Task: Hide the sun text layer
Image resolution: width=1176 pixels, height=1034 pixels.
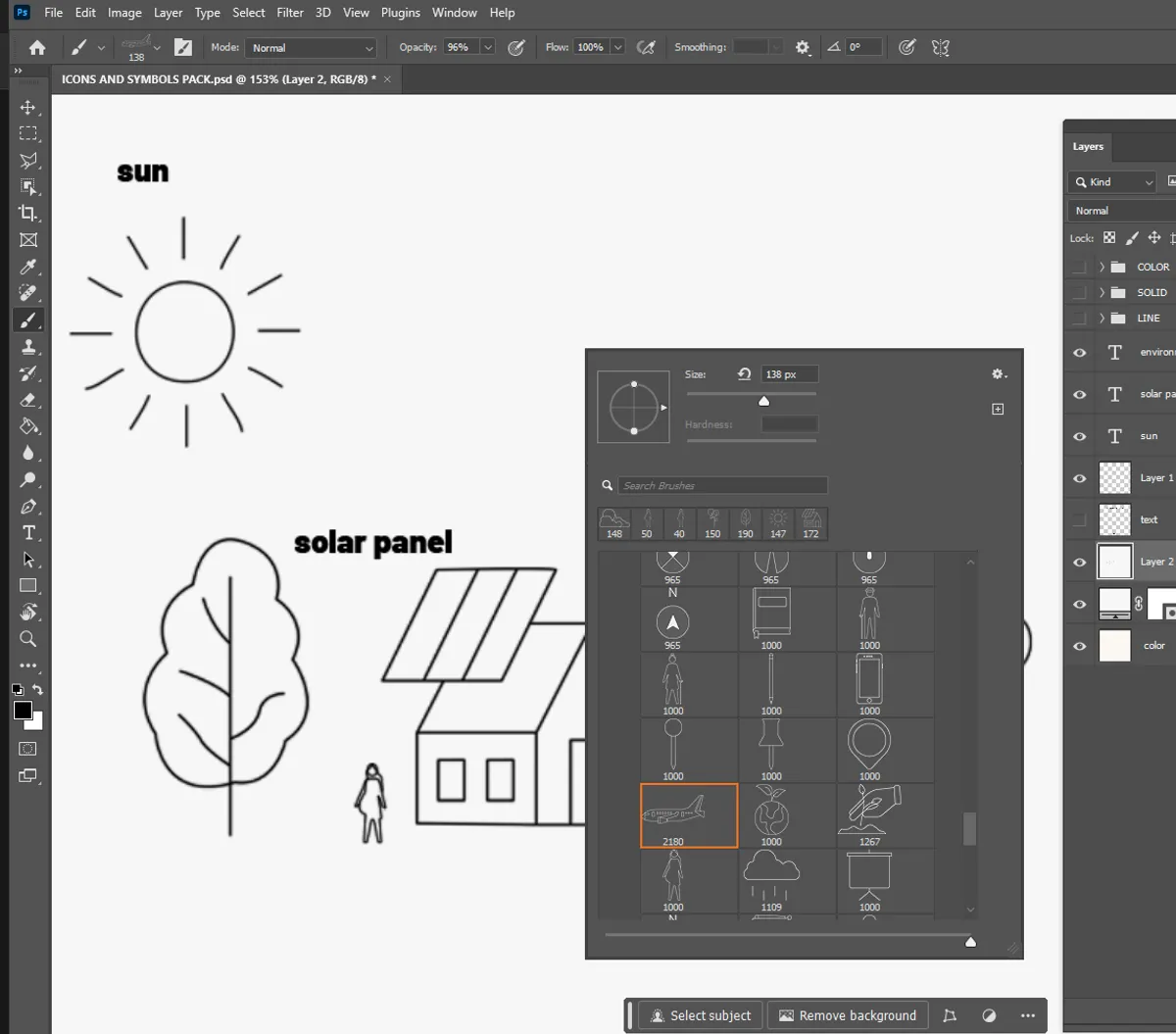Action: click(x=1079, y=436)
